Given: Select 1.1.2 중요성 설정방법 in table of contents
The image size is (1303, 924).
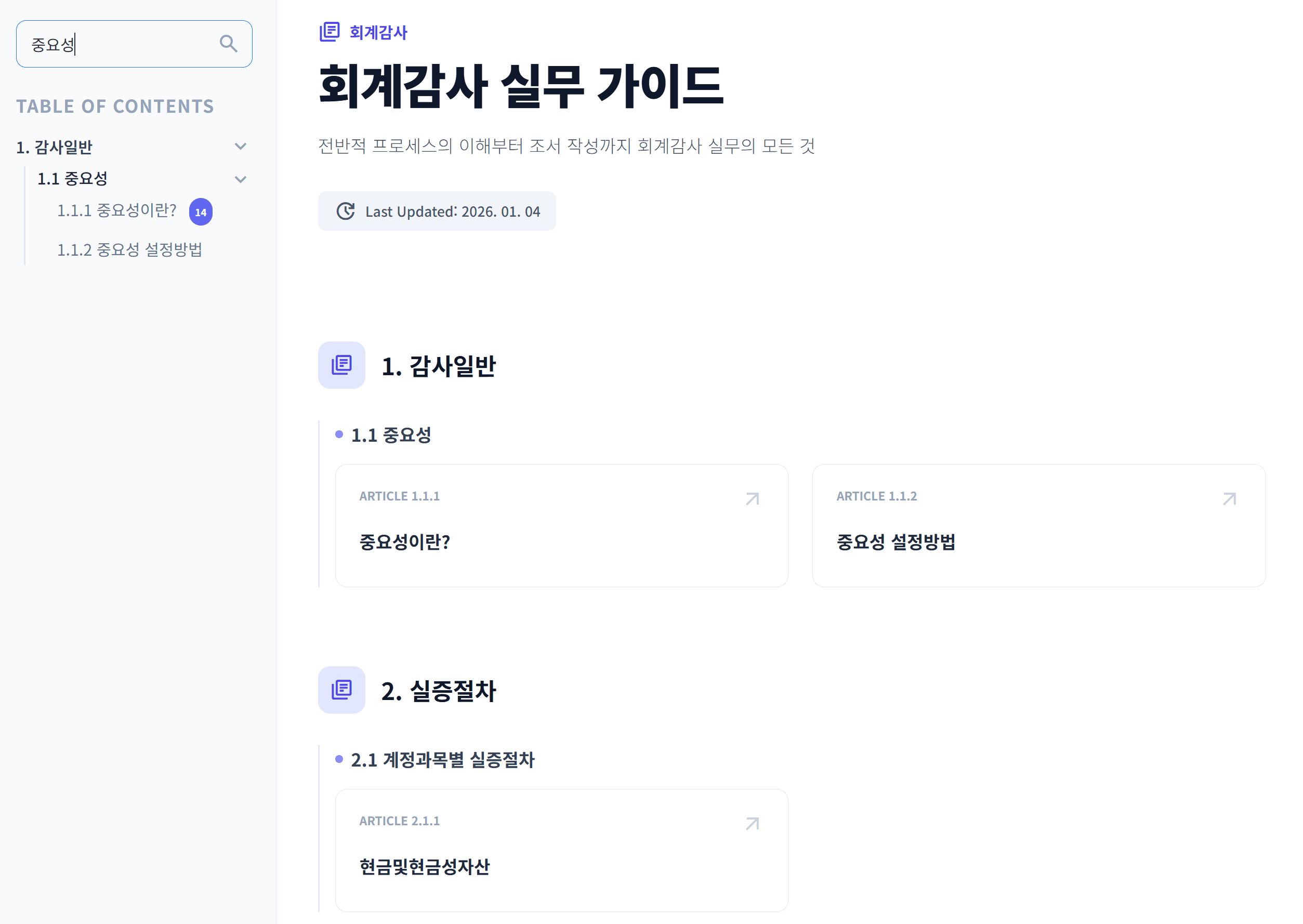Looking at the screenshot, I should coord(130,248).
